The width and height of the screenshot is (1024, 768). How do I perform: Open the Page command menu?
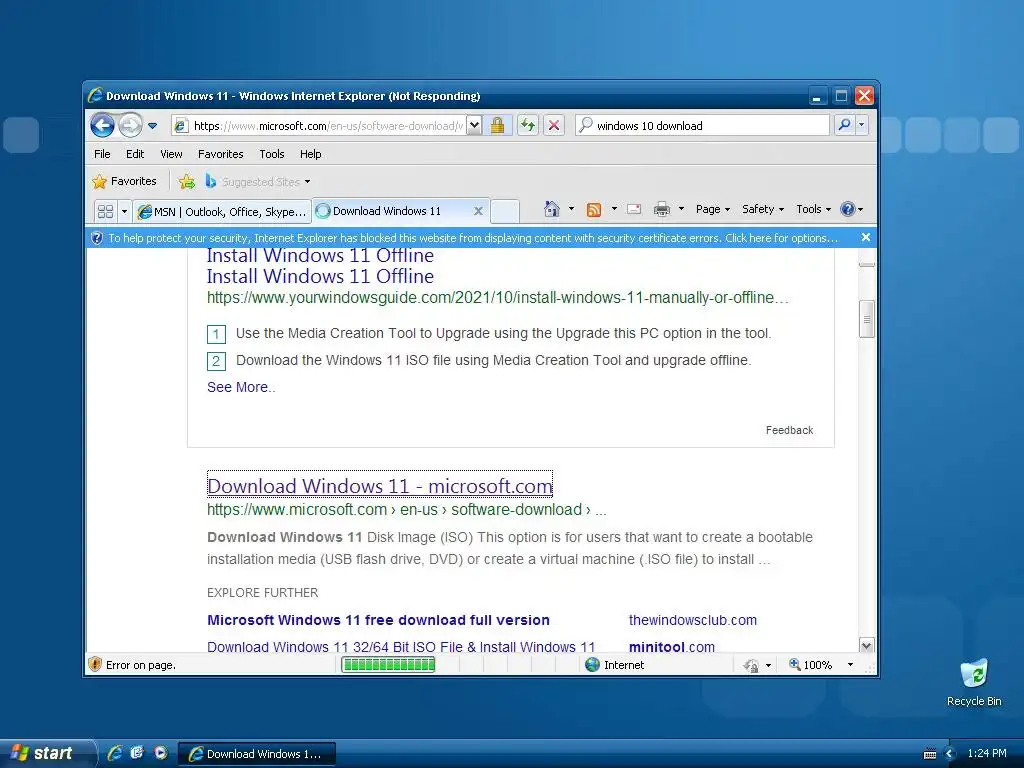(x=712, y=209)
